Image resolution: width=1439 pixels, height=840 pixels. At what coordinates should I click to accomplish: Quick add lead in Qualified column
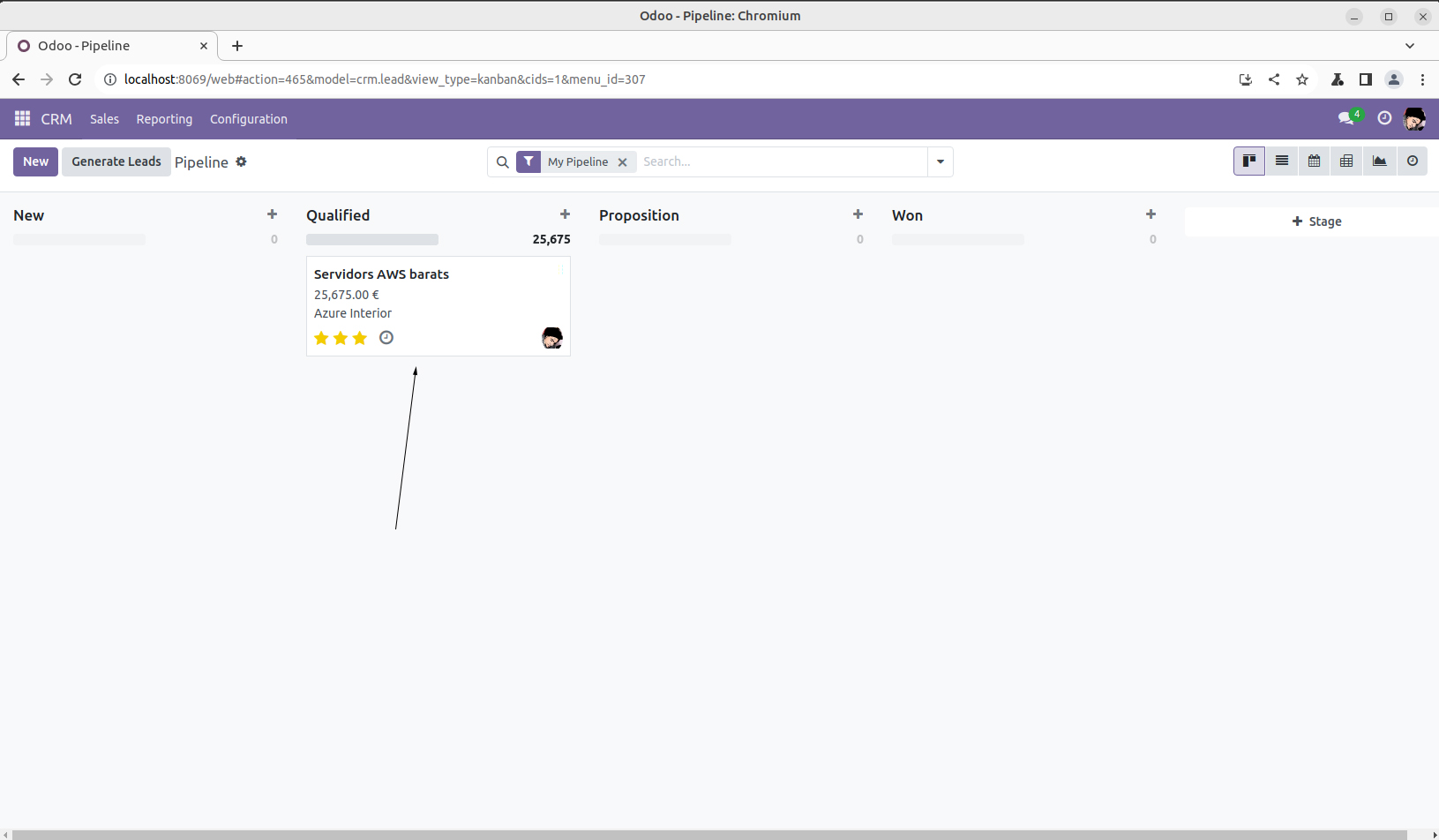(x=565, y=214)
